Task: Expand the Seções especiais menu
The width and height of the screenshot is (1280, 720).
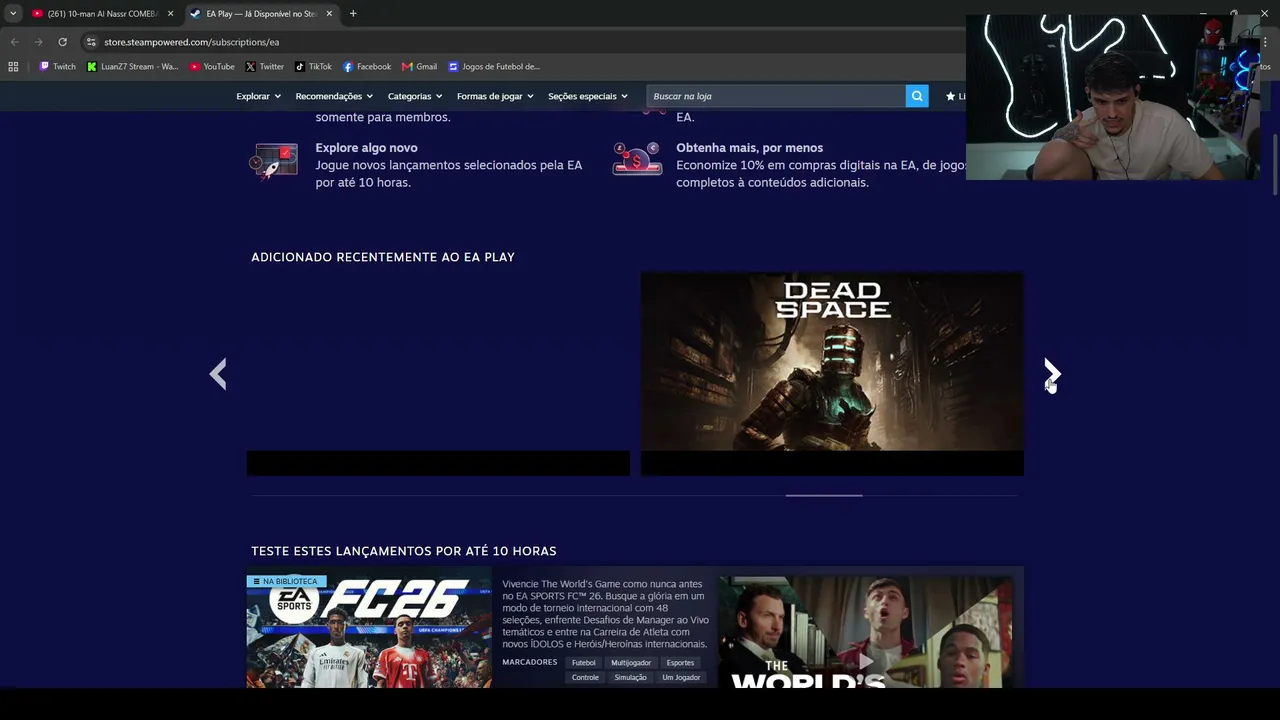Action: (588, 96)
